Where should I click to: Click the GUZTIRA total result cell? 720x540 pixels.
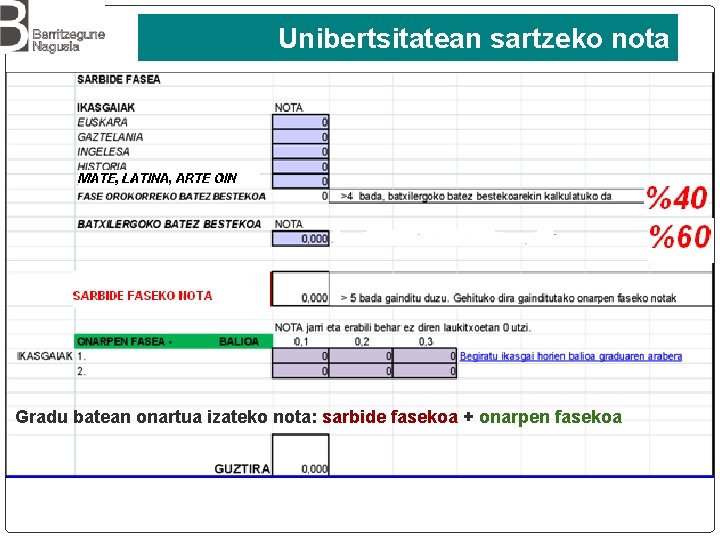[x=301, y=455]
